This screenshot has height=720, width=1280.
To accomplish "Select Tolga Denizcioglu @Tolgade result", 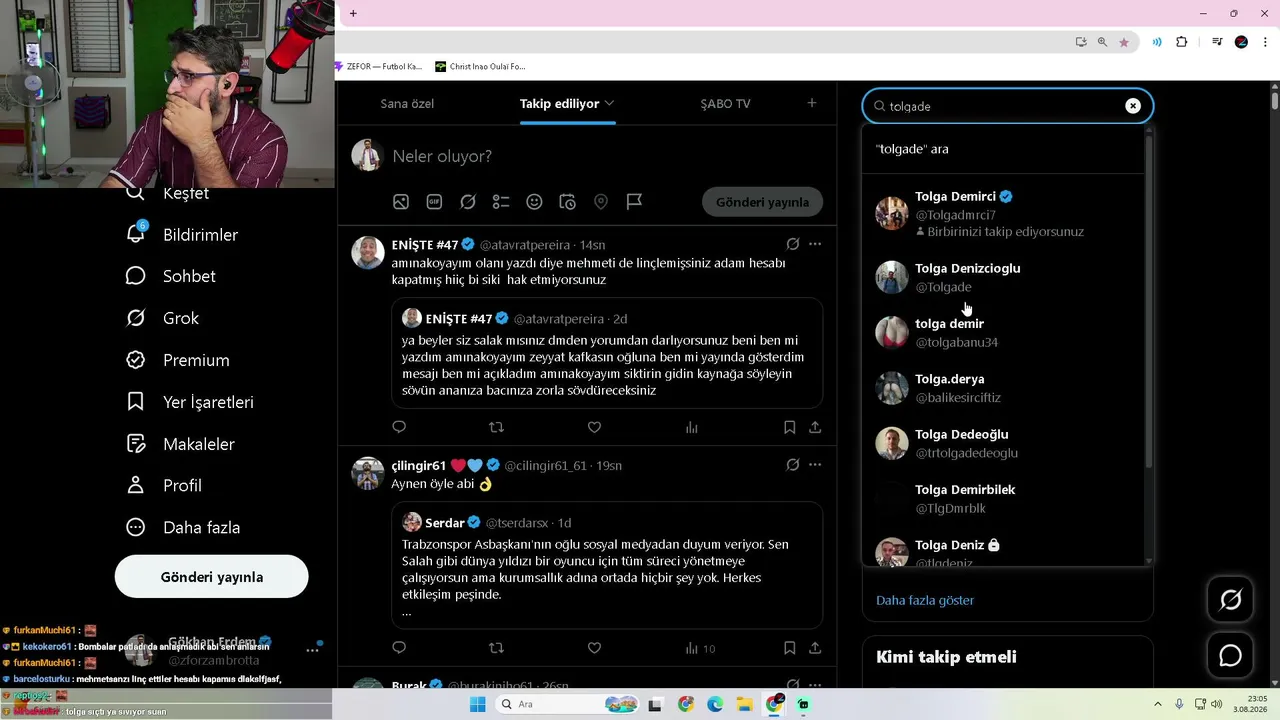I will [1004, 277].
